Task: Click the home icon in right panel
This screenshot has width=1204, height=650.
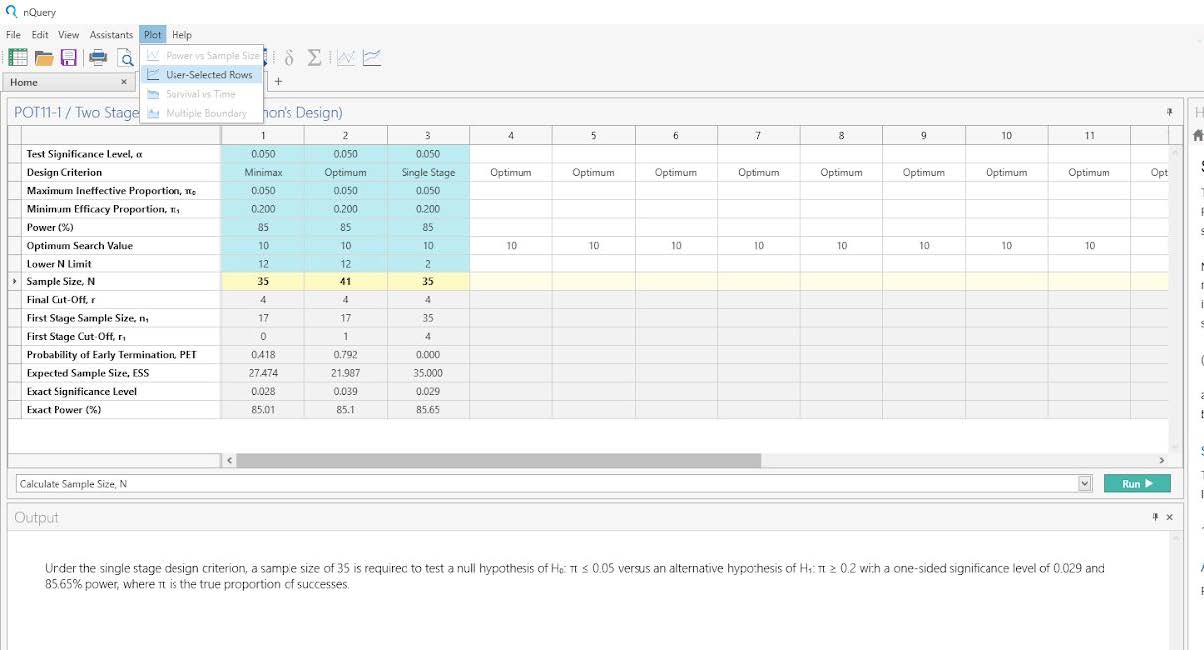Action: (1198, 136)
